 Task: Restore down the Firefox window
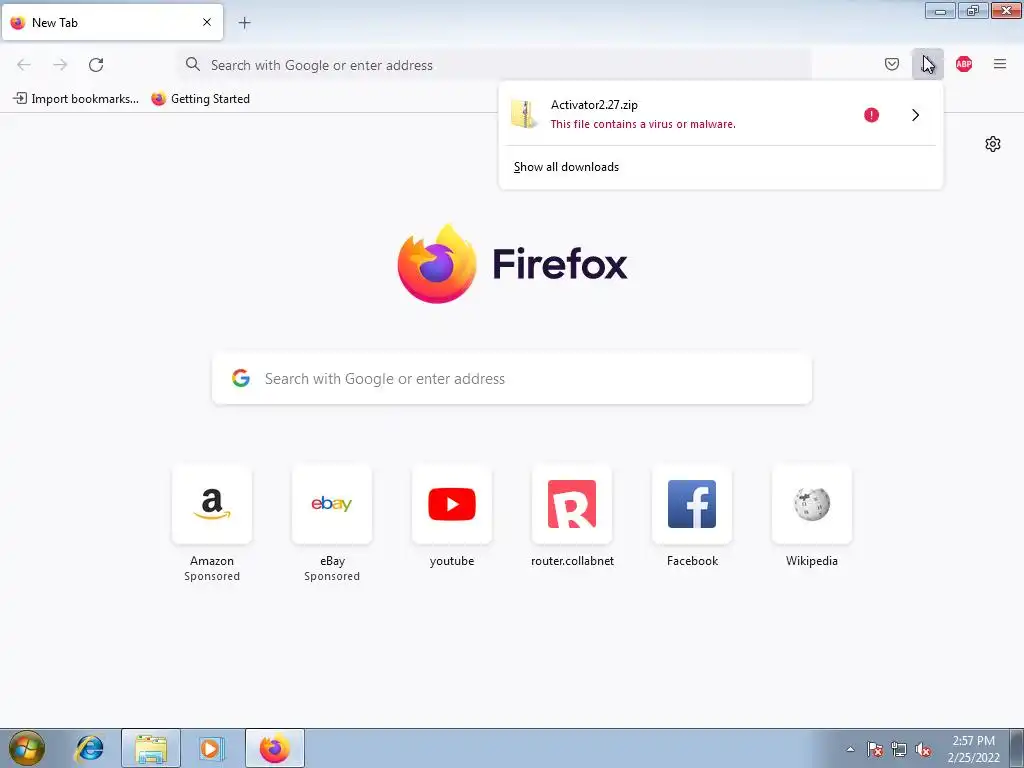pyautogui.click(x=972, y=10)
